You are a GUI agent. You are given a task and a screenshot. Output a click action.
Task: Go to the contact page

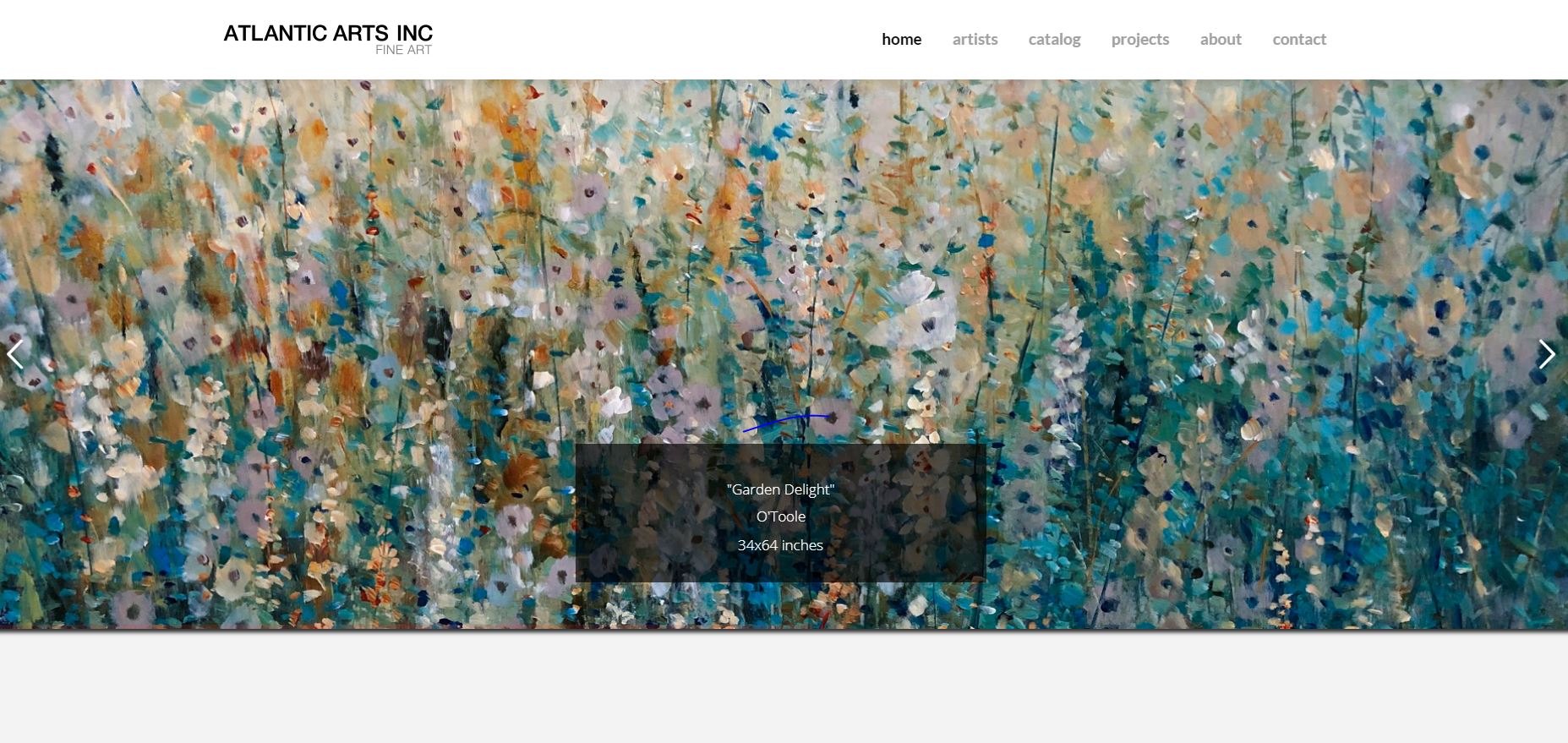coord(1299,39)
